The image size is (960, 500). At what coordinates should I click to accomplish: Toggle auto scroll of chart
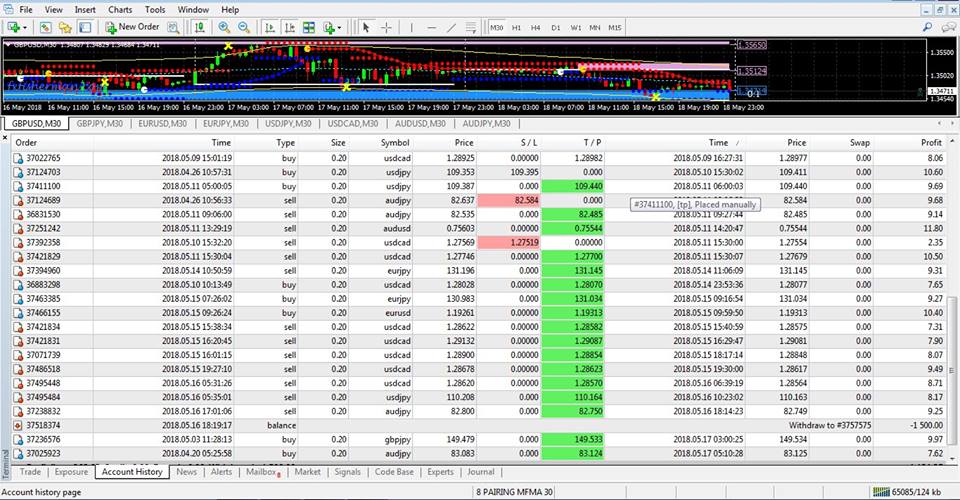click(x=269, y=28)
